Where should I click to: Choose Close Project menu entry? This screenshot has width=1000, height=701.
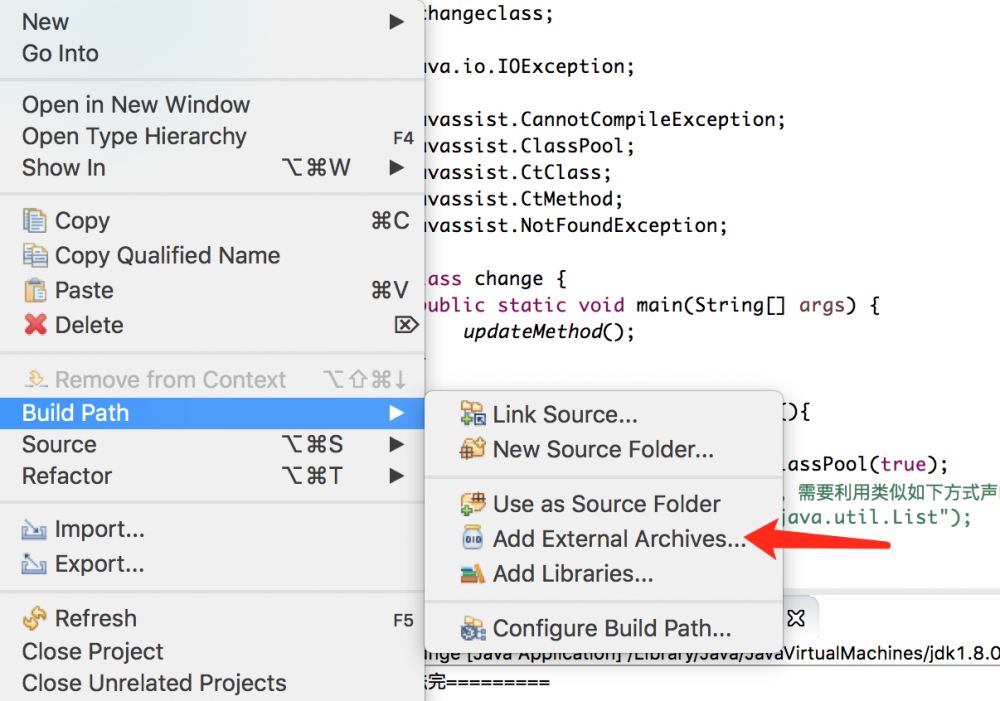[x=93, y=652]
